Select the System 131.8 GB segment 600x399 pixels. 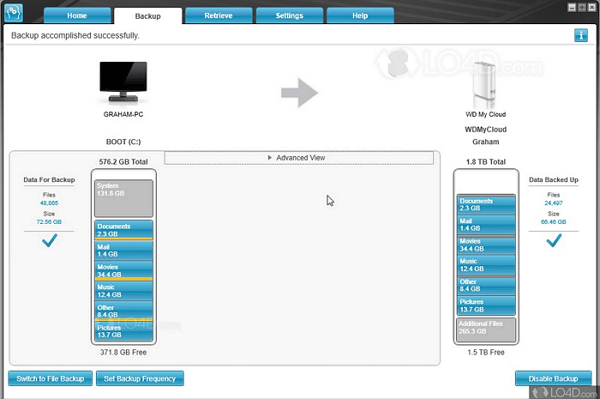tap(124, 198)
